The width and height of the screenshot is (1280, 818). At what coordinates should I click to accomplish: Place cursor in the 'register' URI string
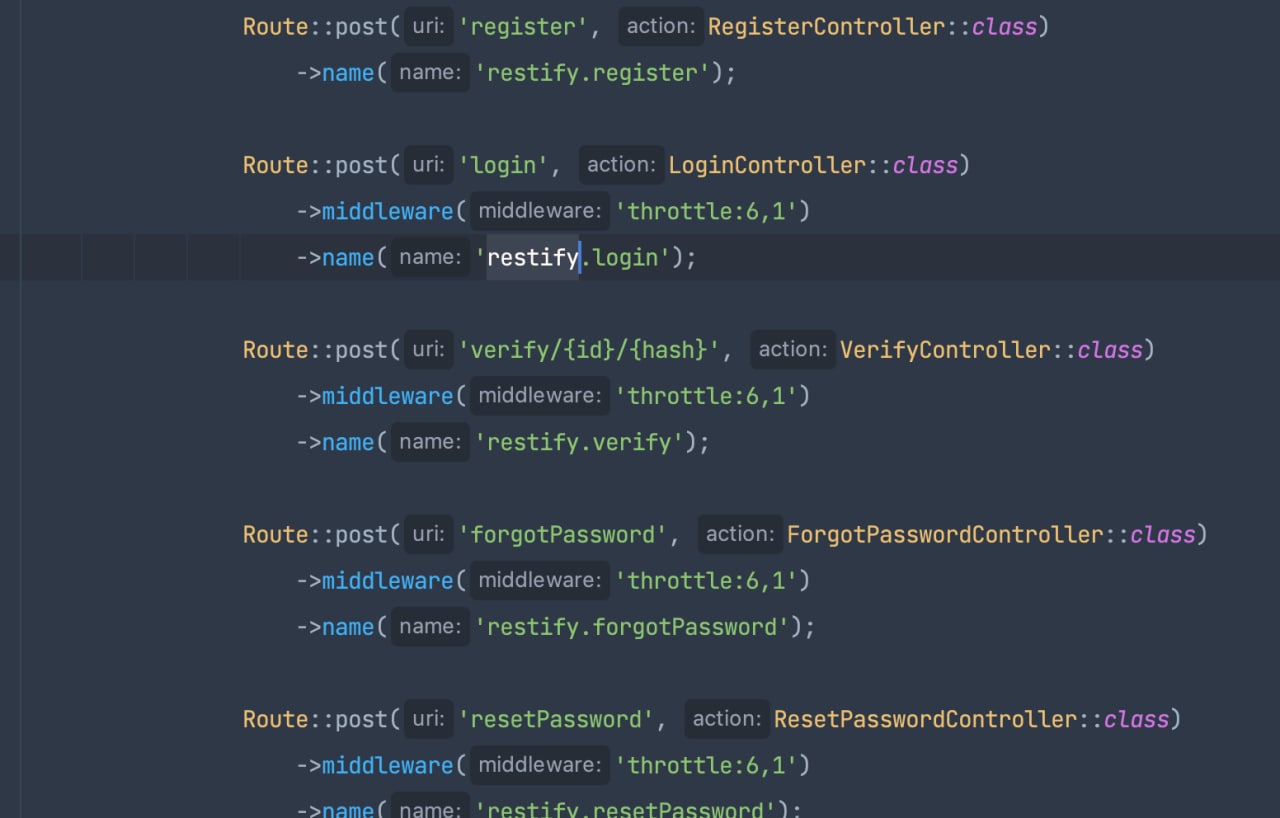coord(524,27)
